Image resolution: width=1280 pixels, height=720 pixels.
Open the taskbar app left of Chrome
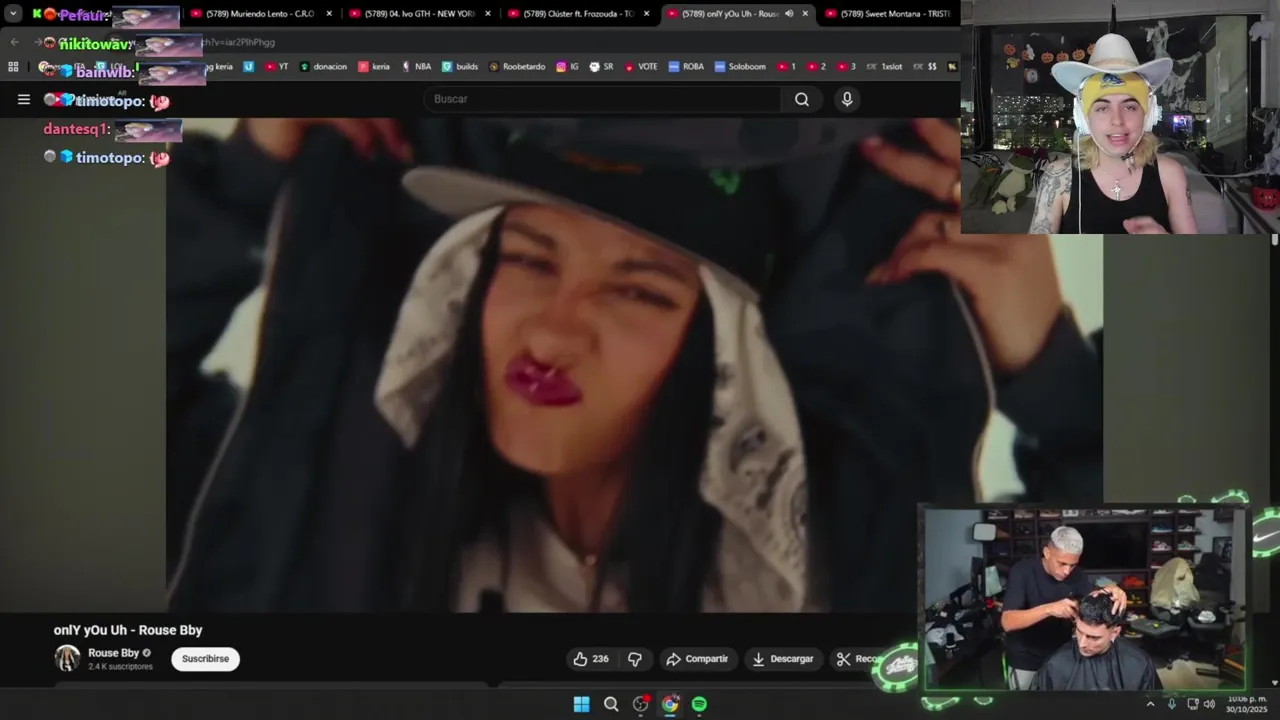[640, 704]
